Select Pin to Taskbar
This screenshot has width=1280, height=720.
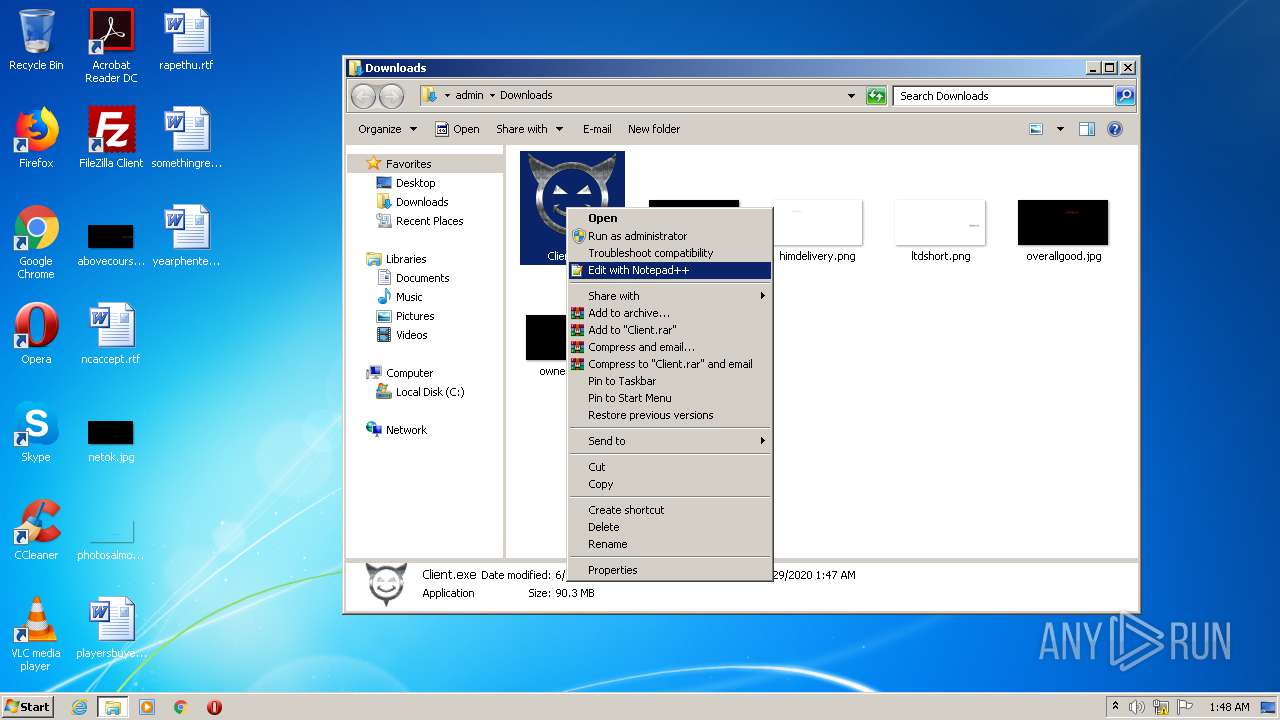(670, 381)
